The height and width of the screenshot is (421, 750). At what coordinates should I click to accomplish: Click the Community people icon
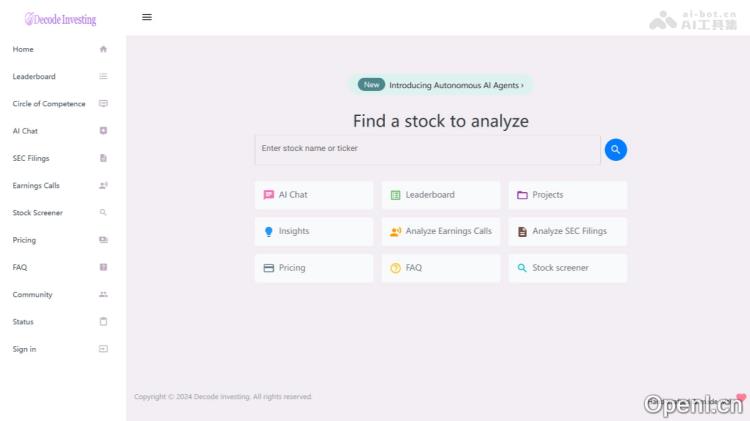coord(103,294)
